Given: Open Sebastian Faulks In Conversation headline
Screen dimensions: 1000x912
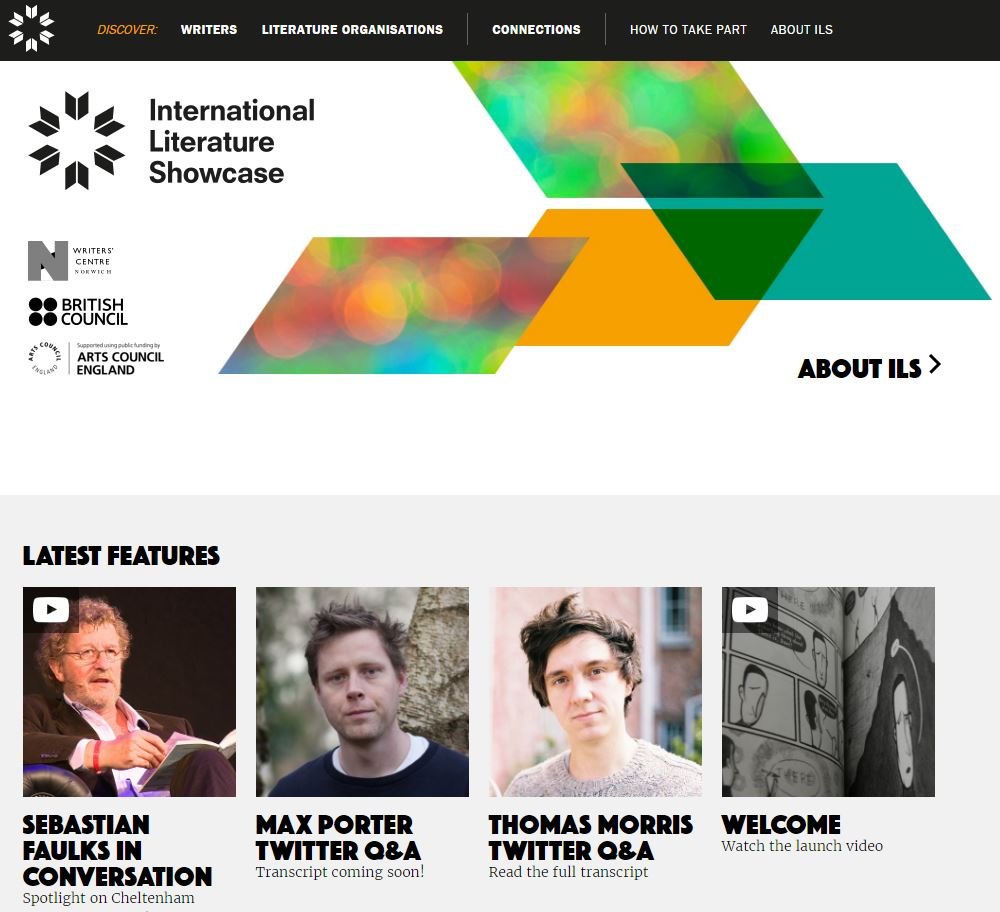Looking at the screenshot, I should click(x=117, y=850).
